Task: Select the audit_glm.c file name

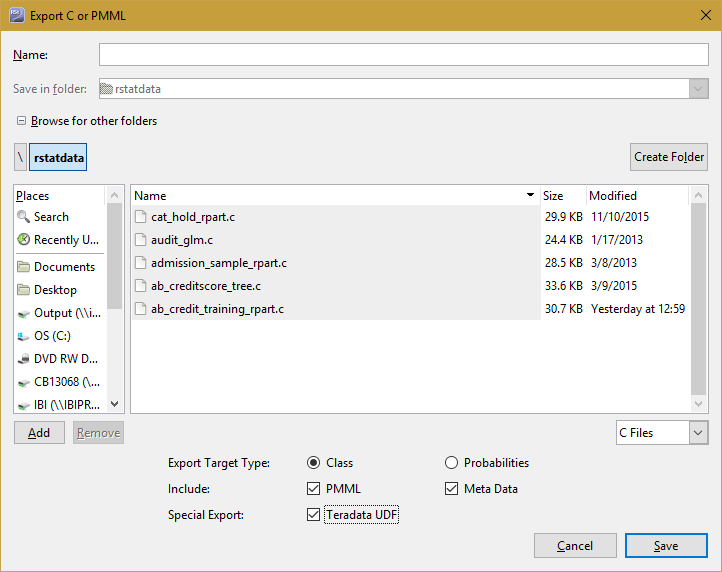Action: click(182, 239)
